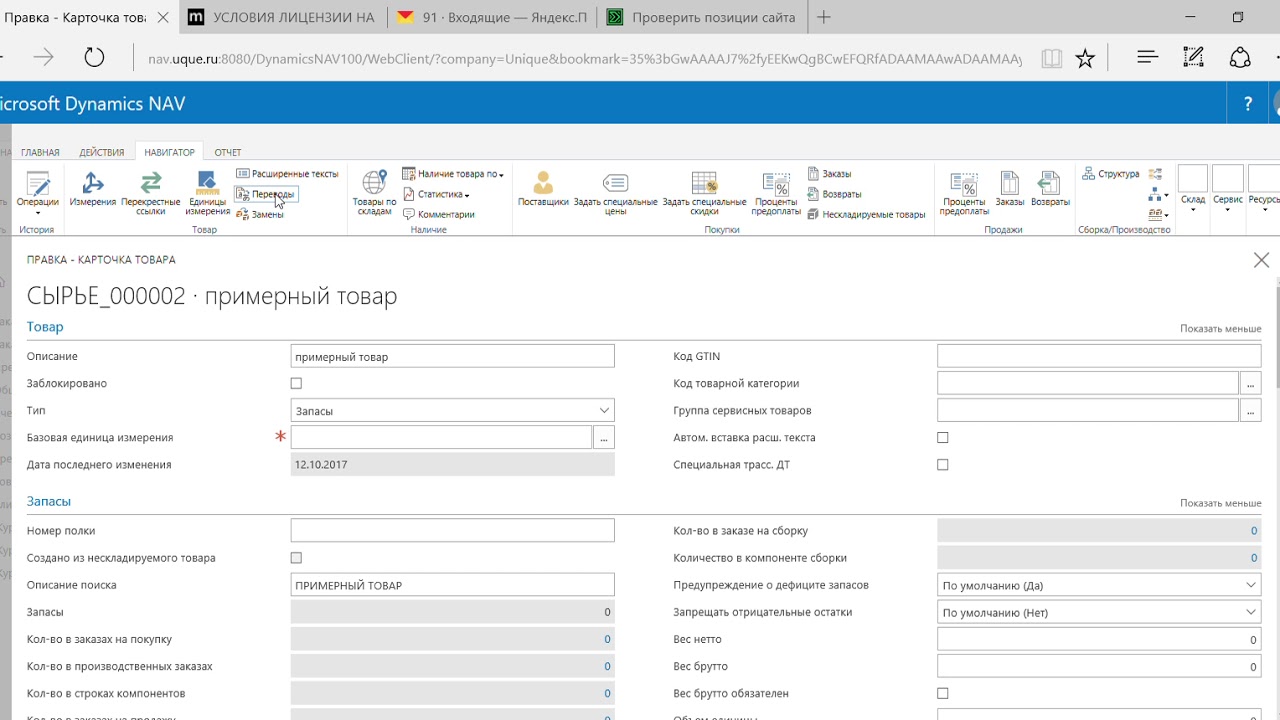Click Показать меньше in Товар section
The height and width of the screenshot is (720, 1280).
point(1220,329)
